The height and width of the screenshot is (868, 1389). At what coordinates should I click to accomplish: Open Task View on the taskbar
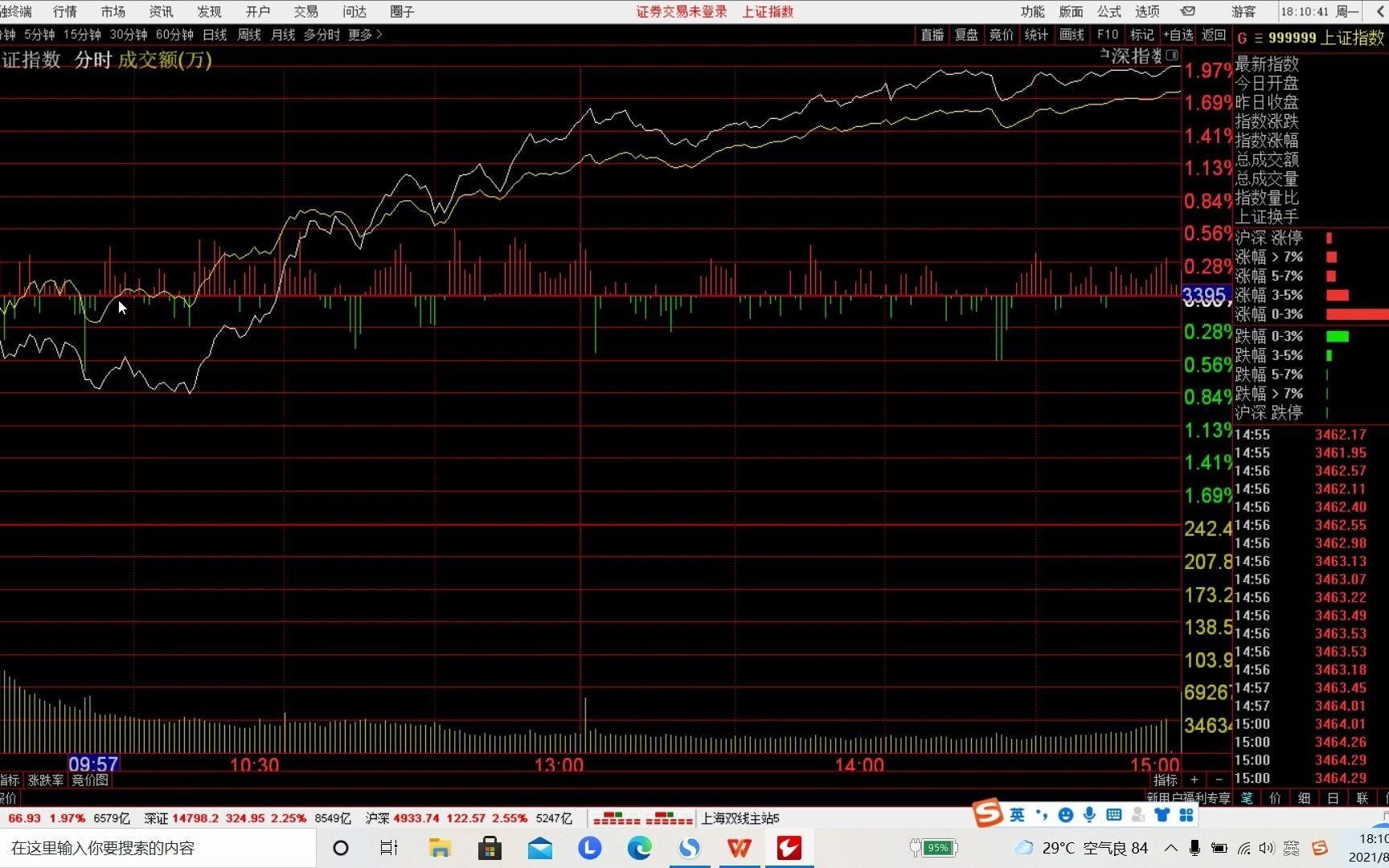tap(389, 848)
